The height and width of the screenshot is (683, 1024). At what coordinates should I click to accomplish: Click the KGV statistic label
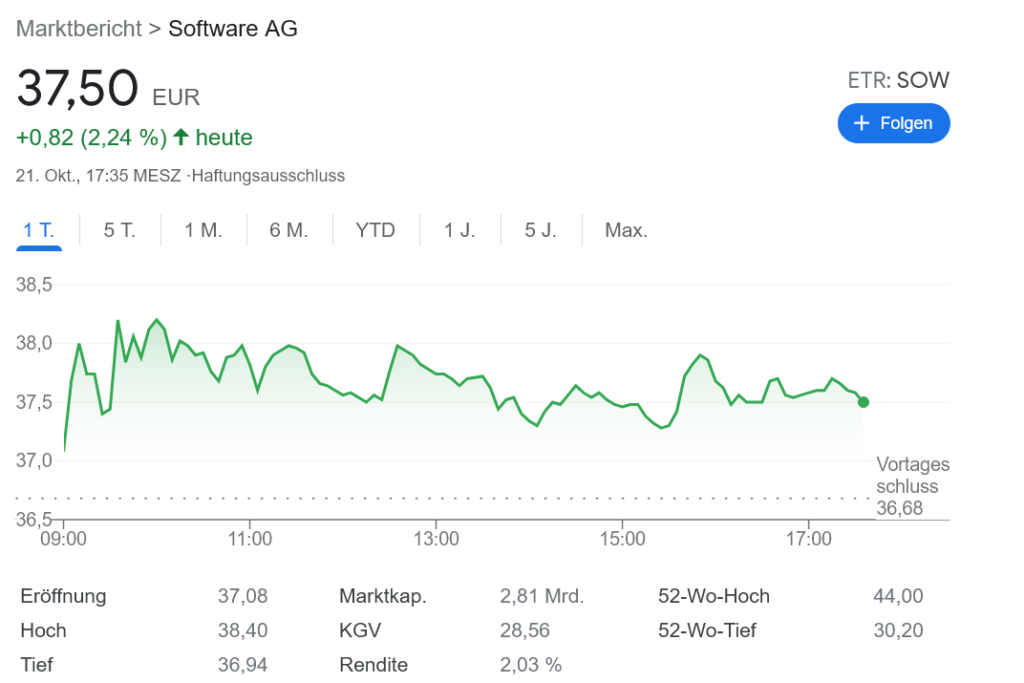[360, 631]
